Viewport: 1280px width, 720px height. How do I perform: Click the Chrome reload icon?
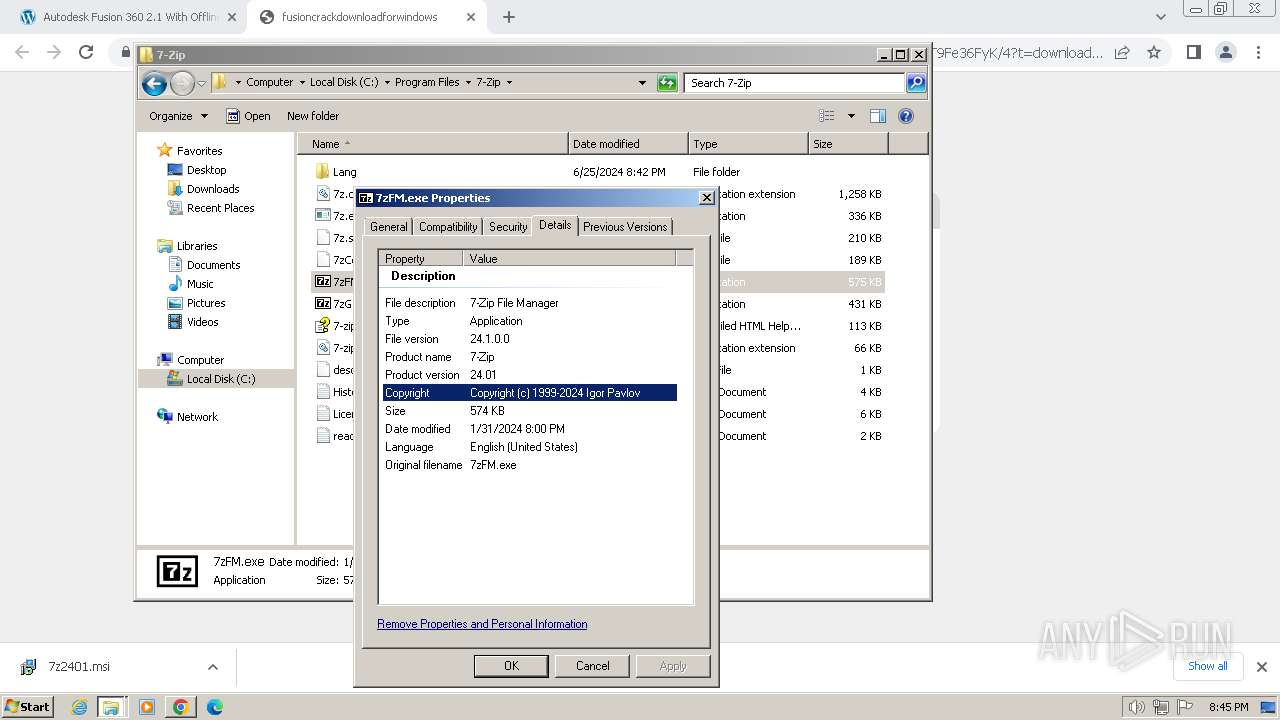[x=86, y=52]
